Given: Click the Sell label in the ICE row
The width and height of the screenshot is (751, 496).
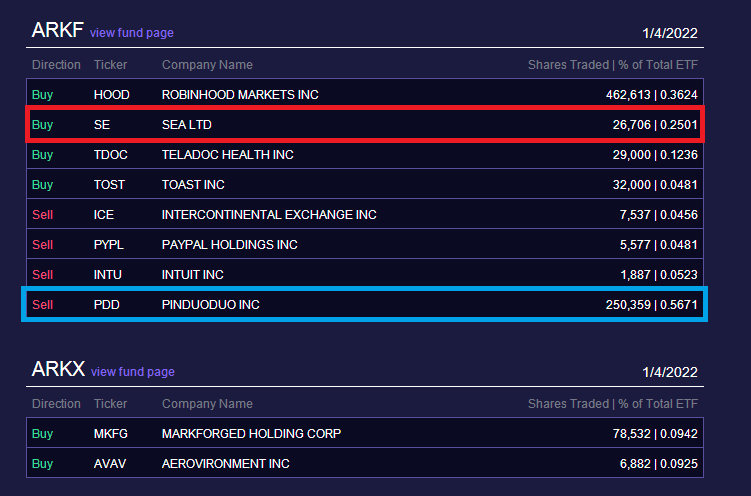Looking at the screenshot, I should click(42, 215).
